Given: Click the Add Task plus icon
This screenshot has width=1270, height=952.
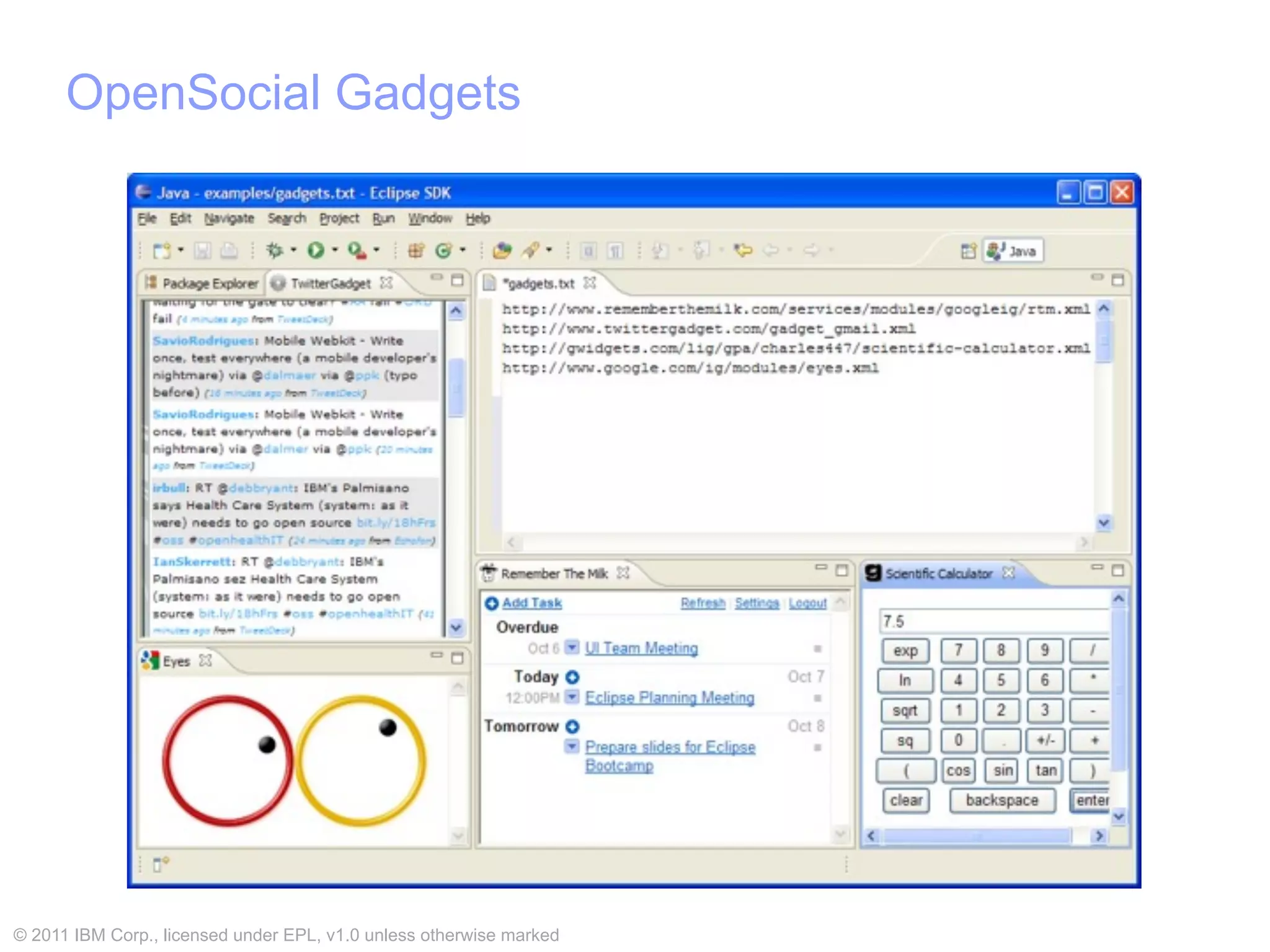Looking at the screenshot, I should tap(492, 603).
